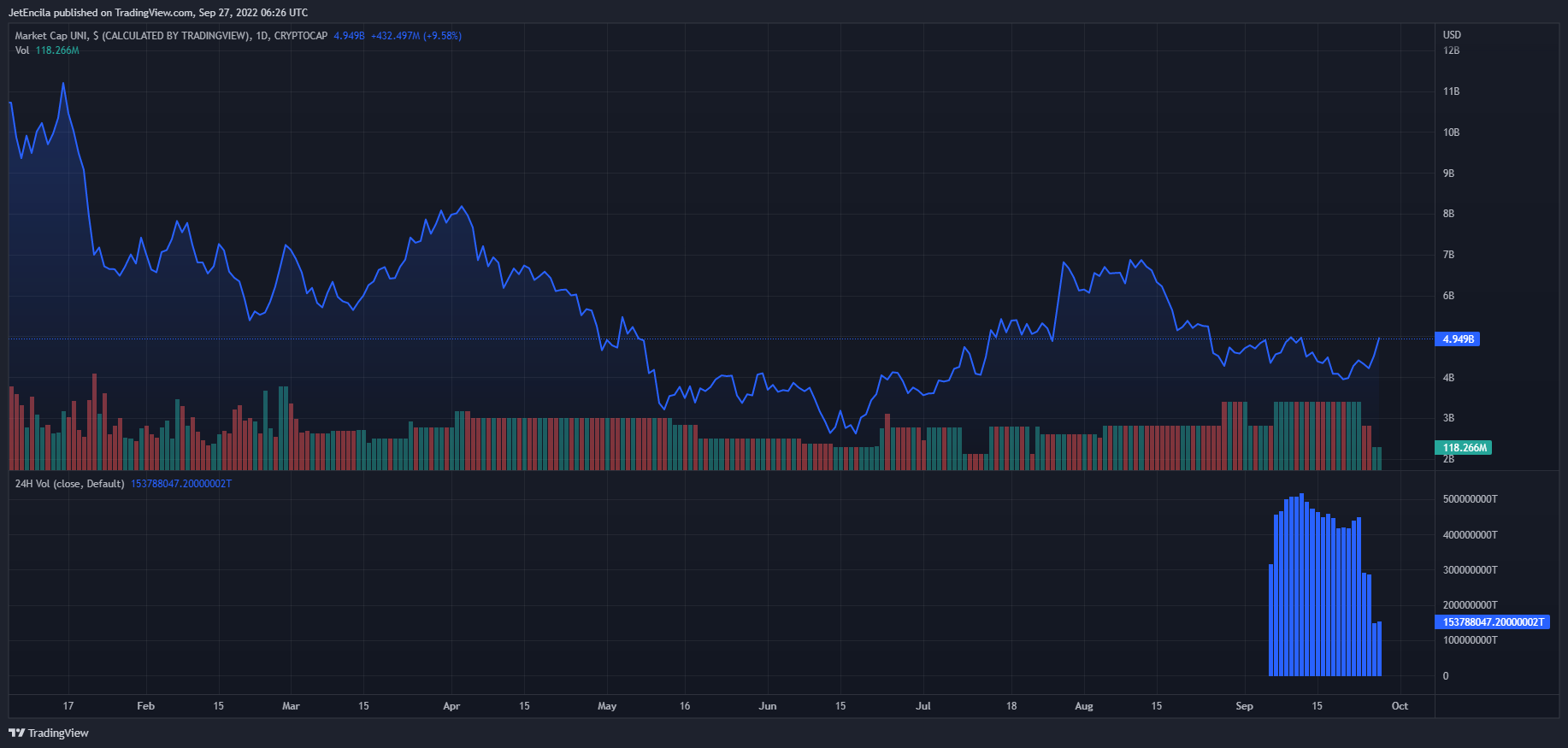The image size is (1568, 748).
Task: Click the Vol 118.266M legend
Action: (47, 50)
